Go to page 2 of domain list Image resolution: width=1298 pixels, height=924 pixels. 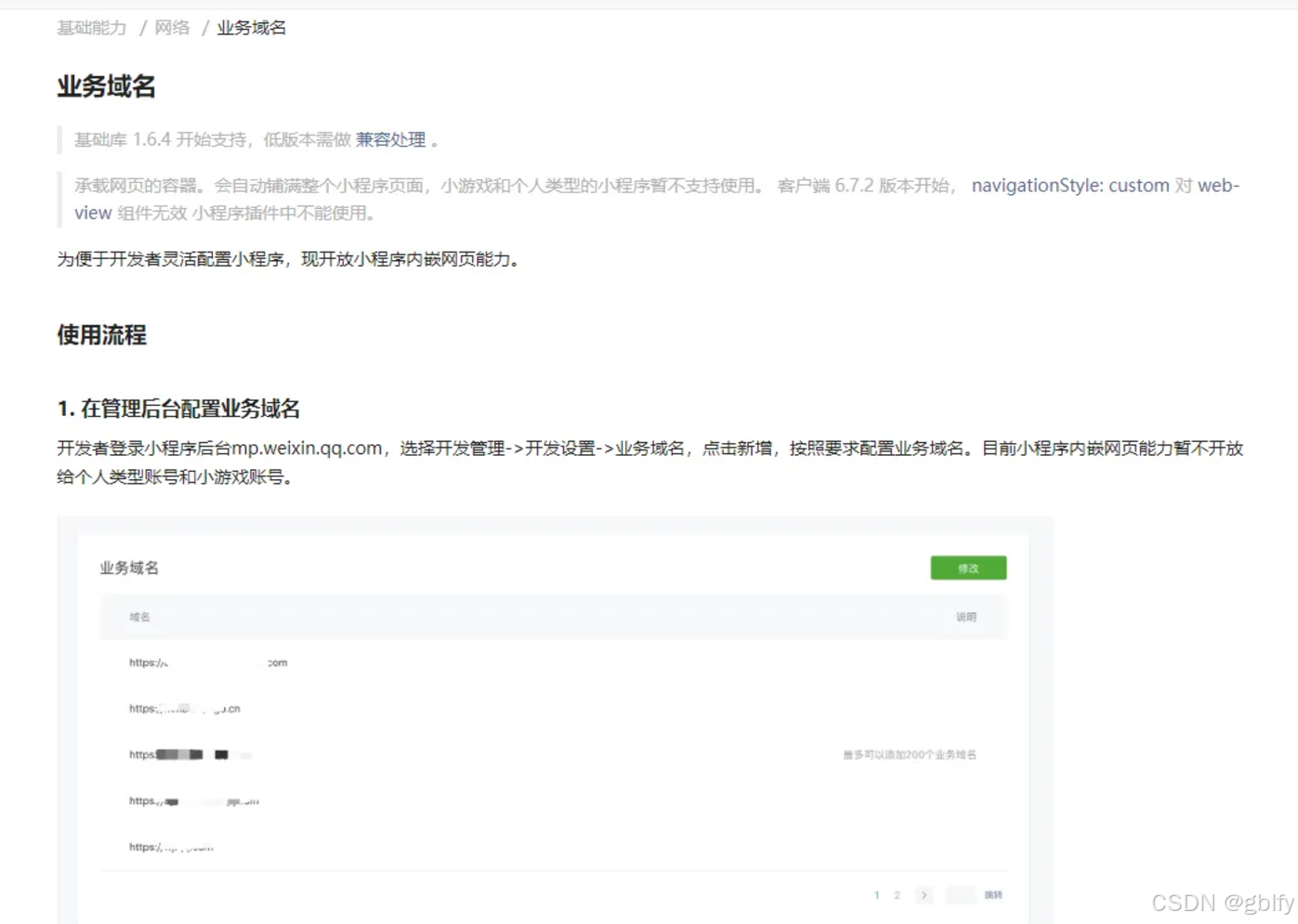tap(897, 895)
